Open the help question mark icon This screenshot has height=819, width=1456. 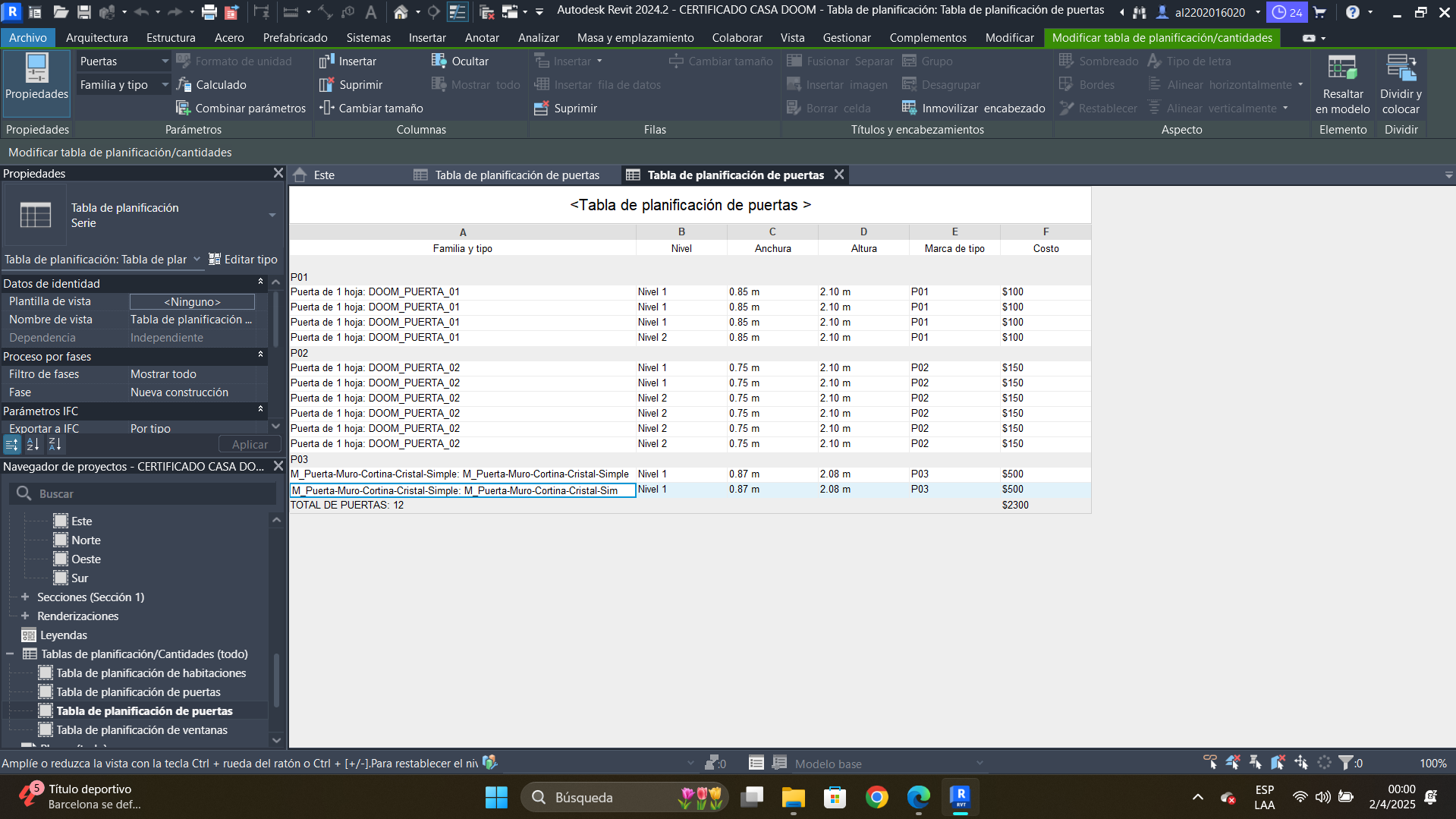point(1352,12)
